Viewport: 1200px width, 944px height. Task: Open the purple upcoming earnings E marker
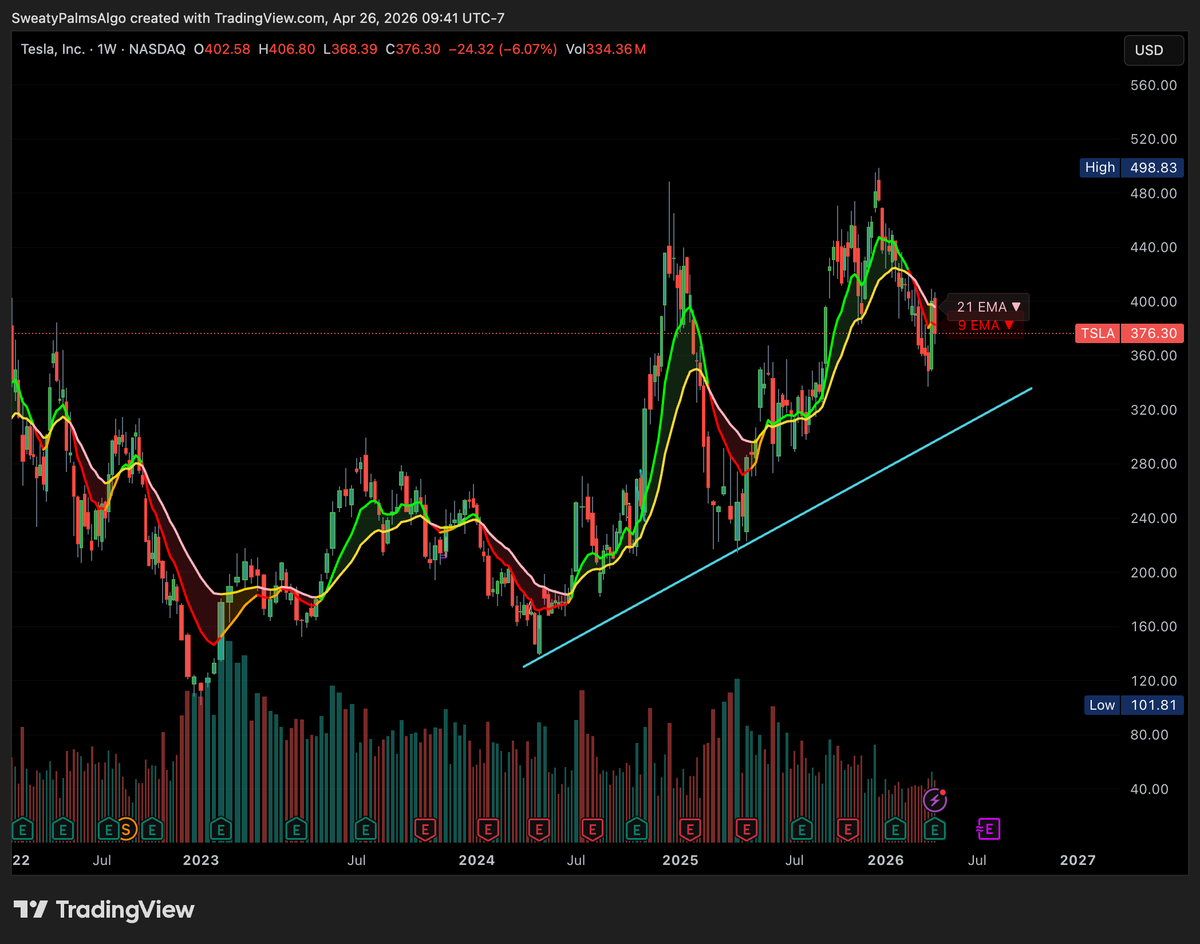pos(988,829)
